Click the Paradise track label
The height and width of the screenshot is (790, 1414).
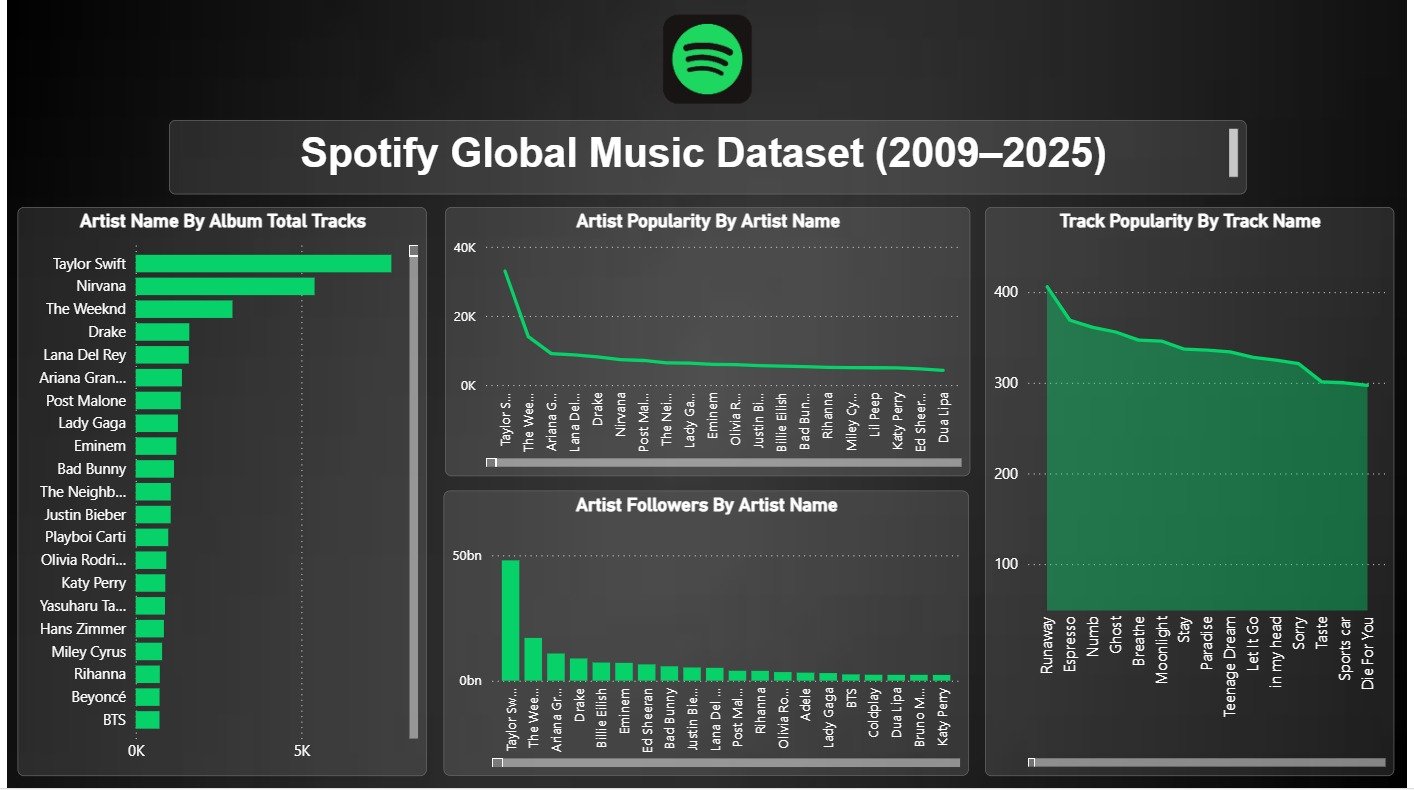tap(1208, 644)
